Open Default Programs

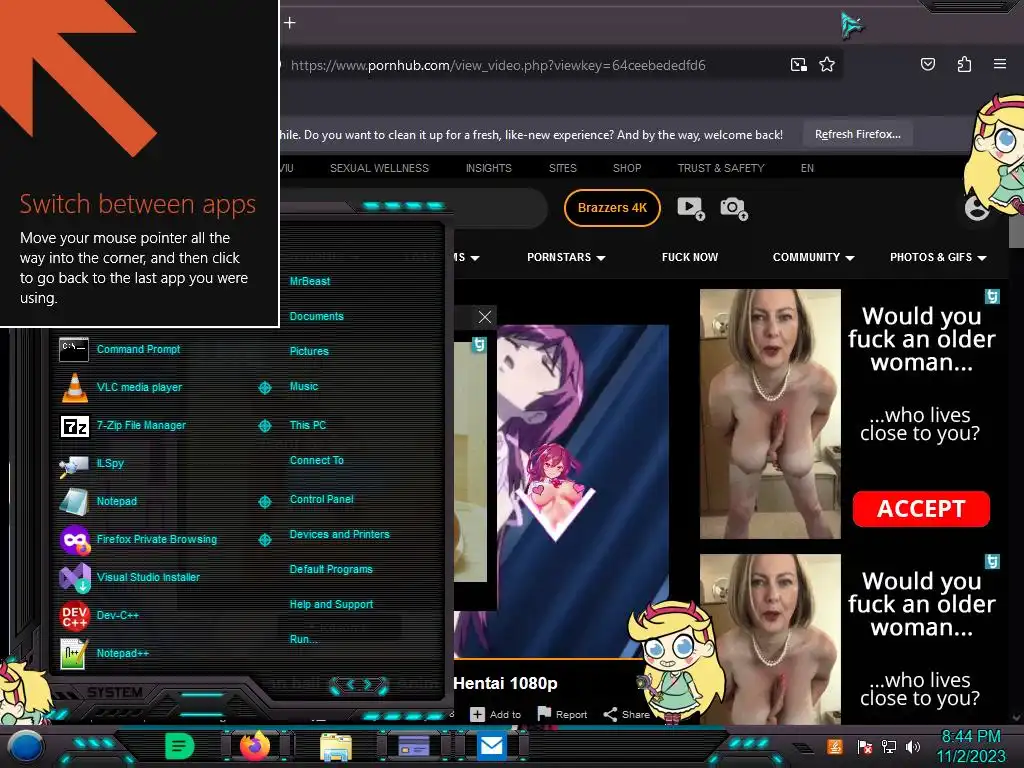(x=330, y=569)
